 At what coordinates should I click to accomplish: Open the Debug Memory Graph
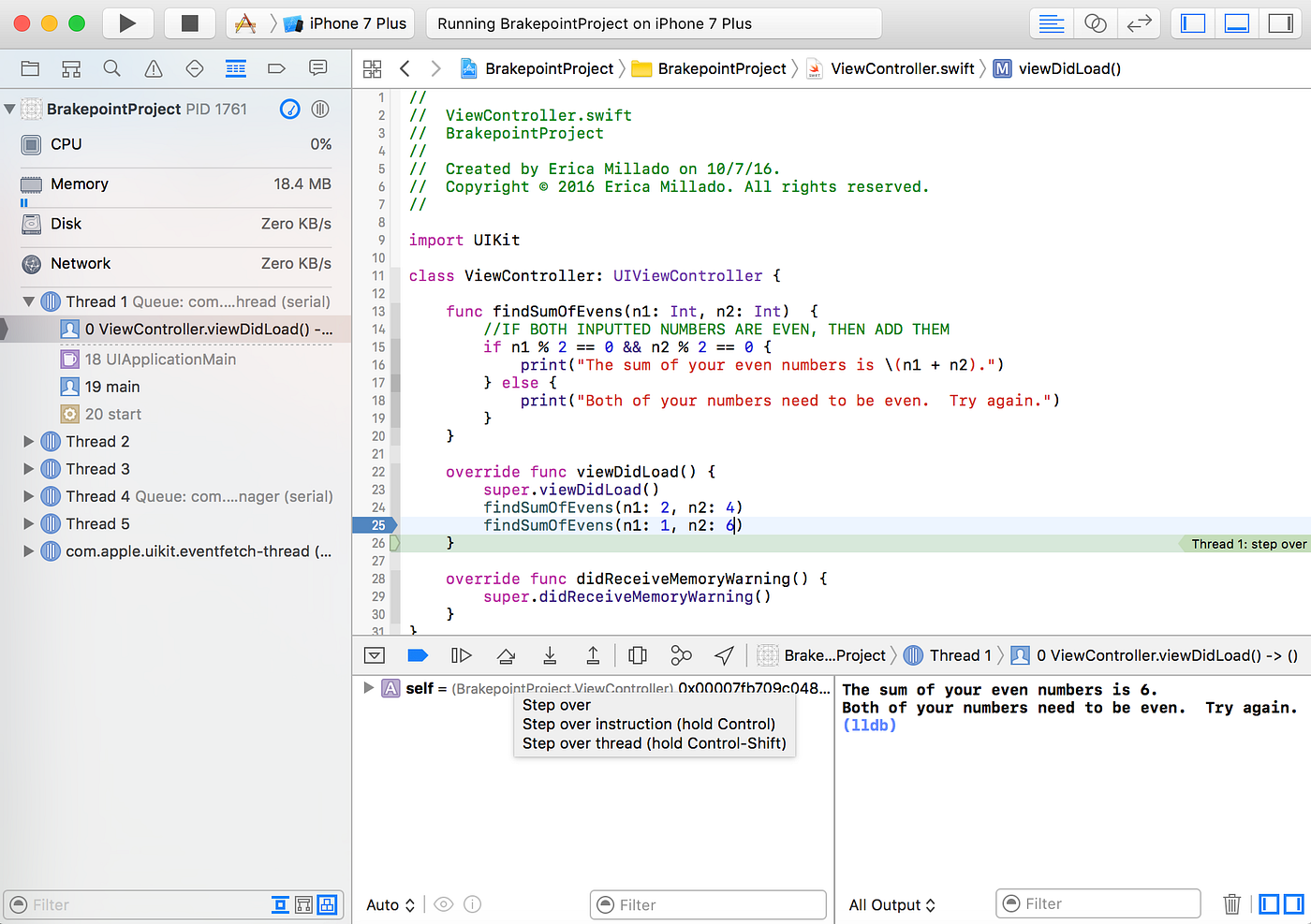681,655
